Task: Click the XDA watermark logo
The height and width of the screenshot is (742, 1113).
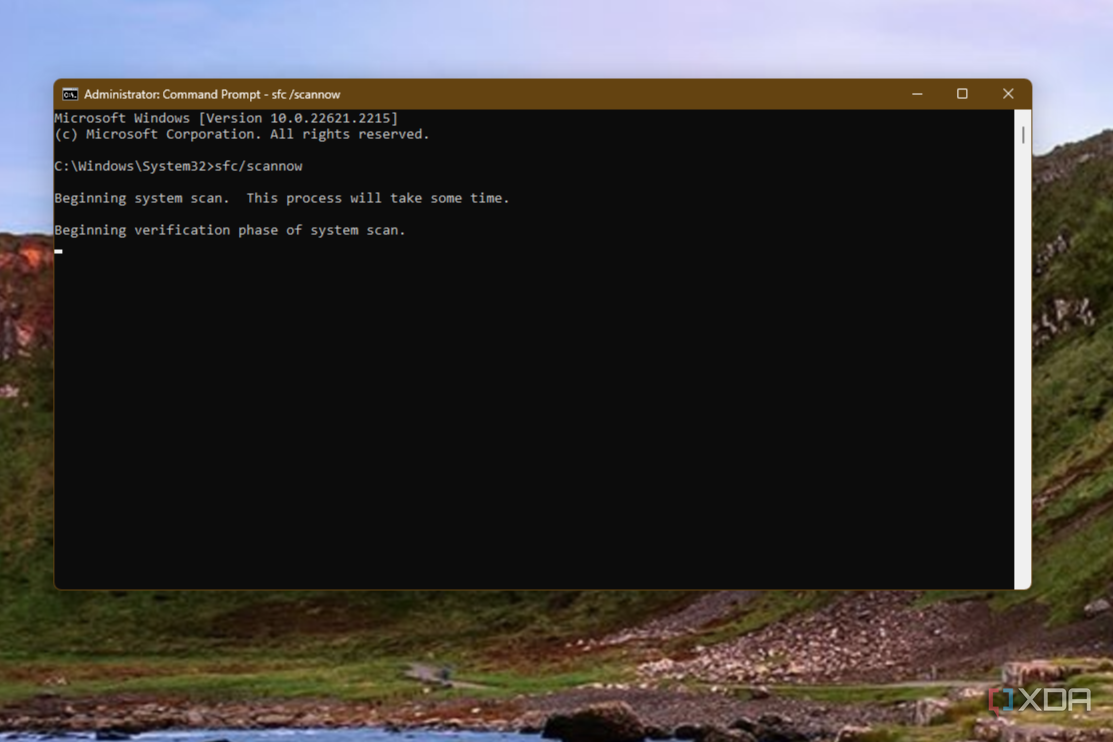Action: [x=1040, y=700]
